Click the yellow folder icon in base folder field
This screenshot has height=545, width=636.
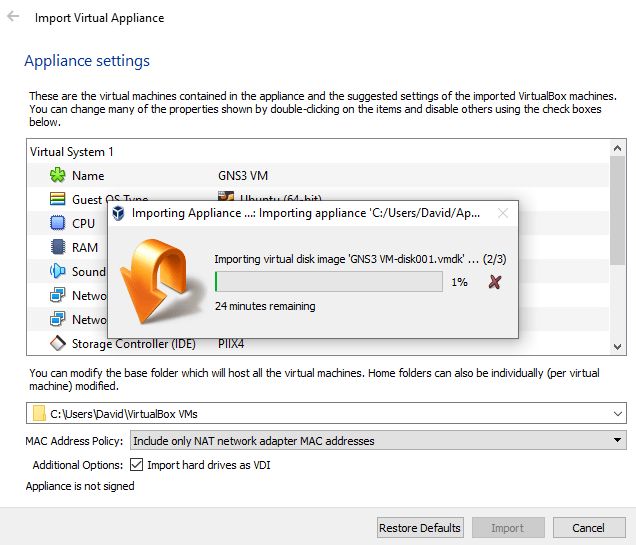[x=39, y=414]
